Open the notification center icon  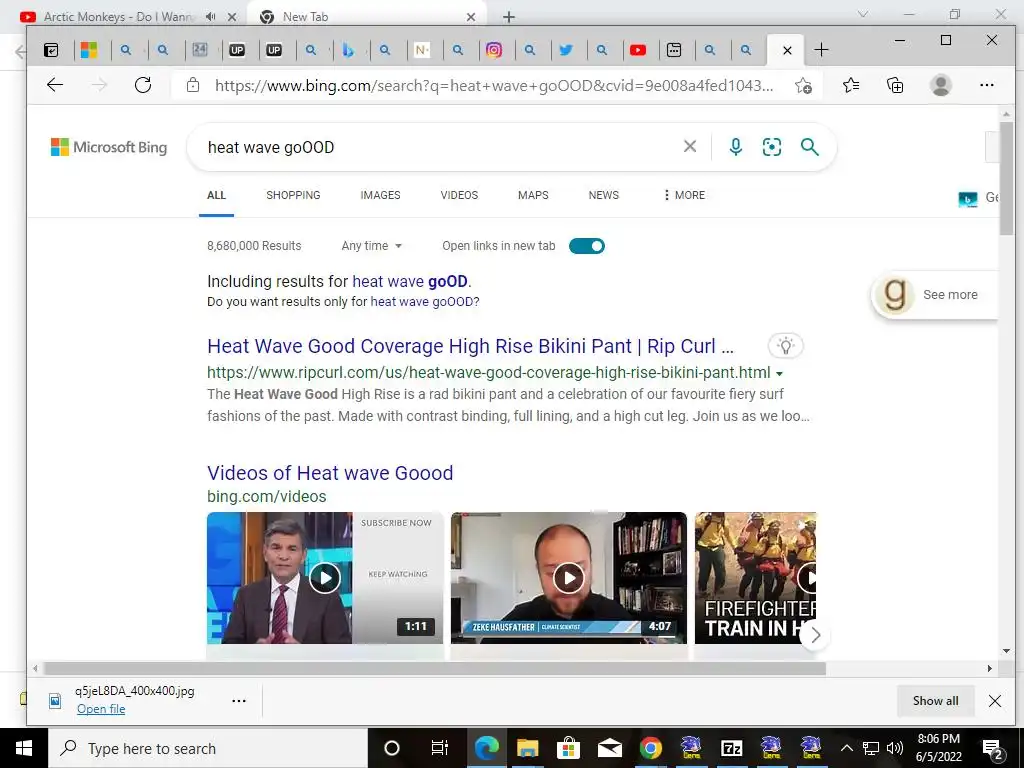[x=991, y=749]
